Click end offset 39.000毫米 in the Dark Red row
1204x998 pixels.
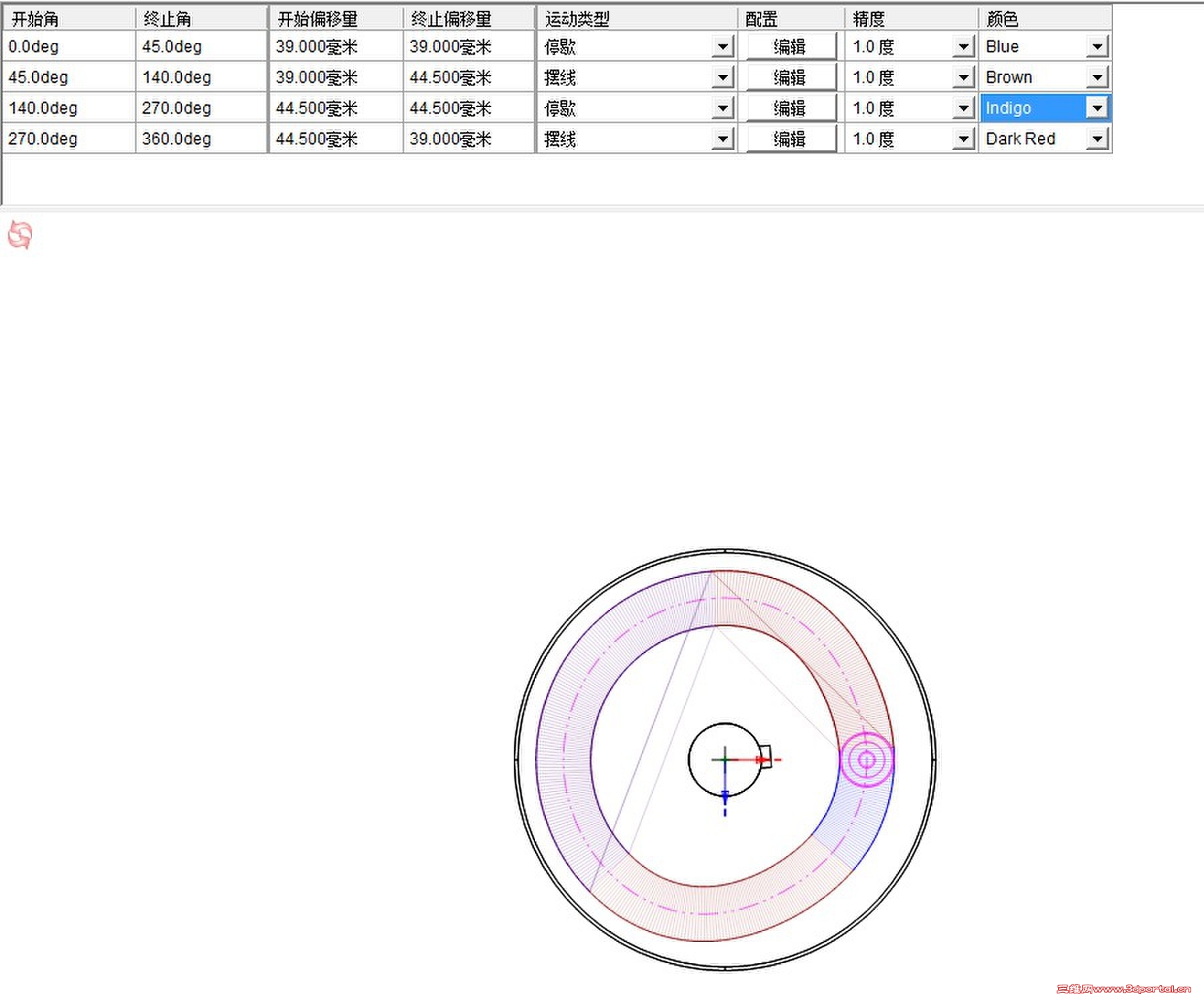(x=469, y=139)
